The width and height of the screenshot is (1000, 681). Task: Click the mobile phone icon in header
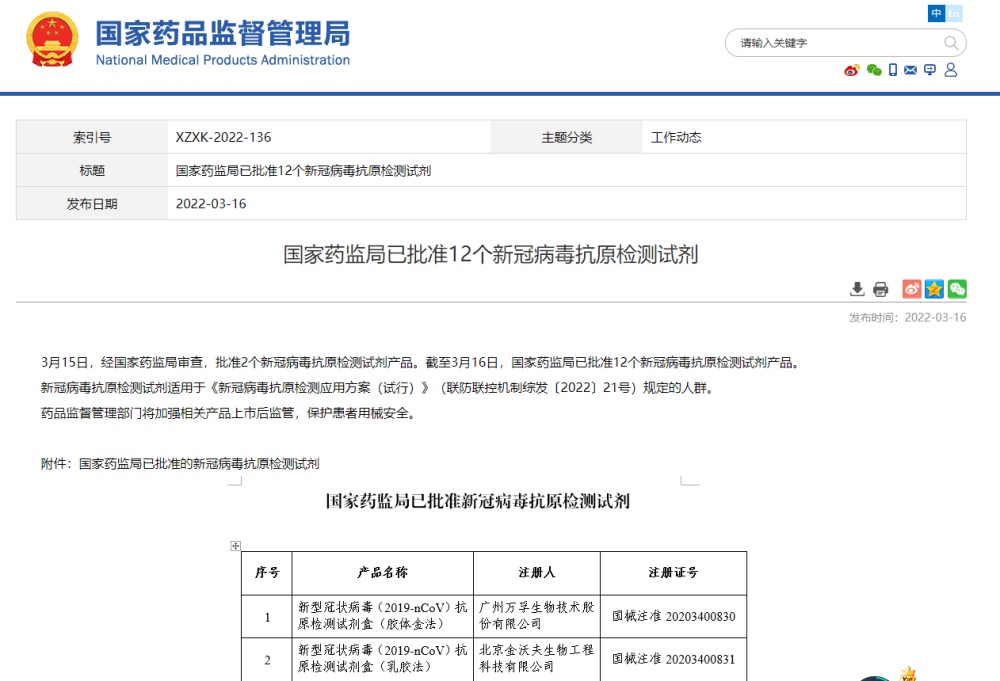tap(893, 70)
